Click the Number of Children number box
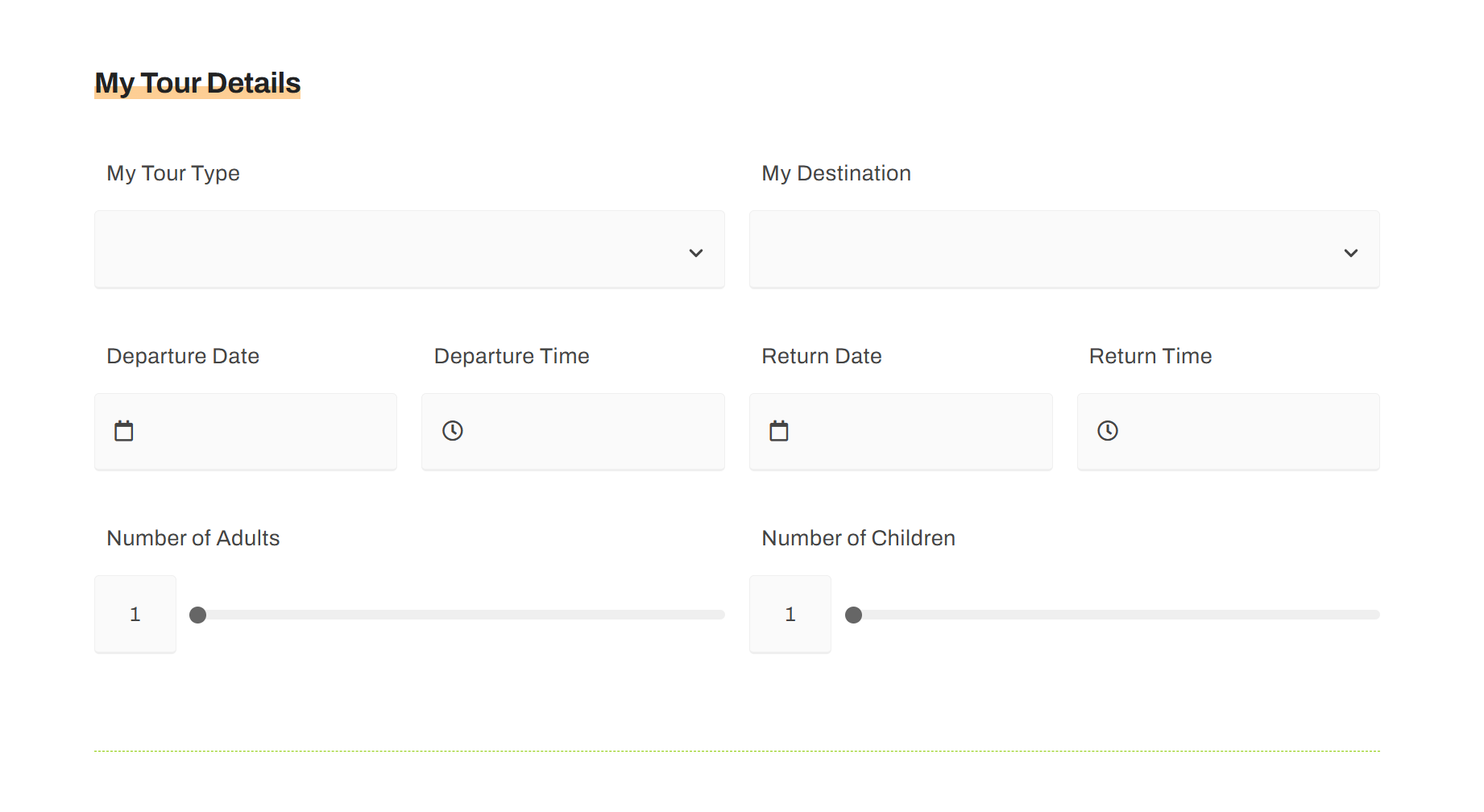 (790, 615)
